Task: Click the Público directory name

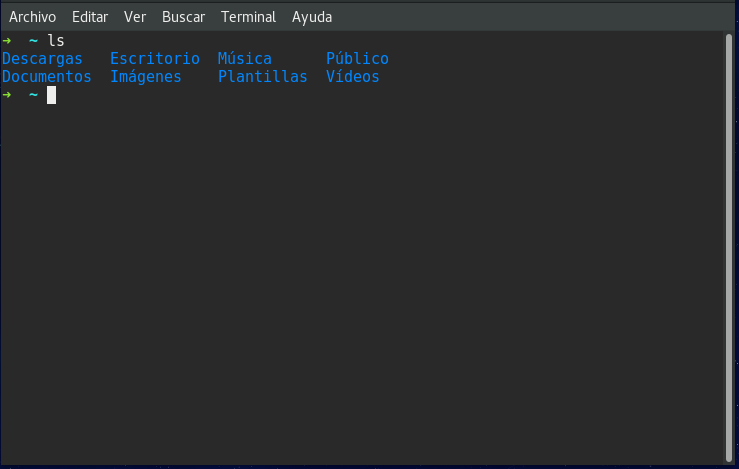Action: point(357,59)
